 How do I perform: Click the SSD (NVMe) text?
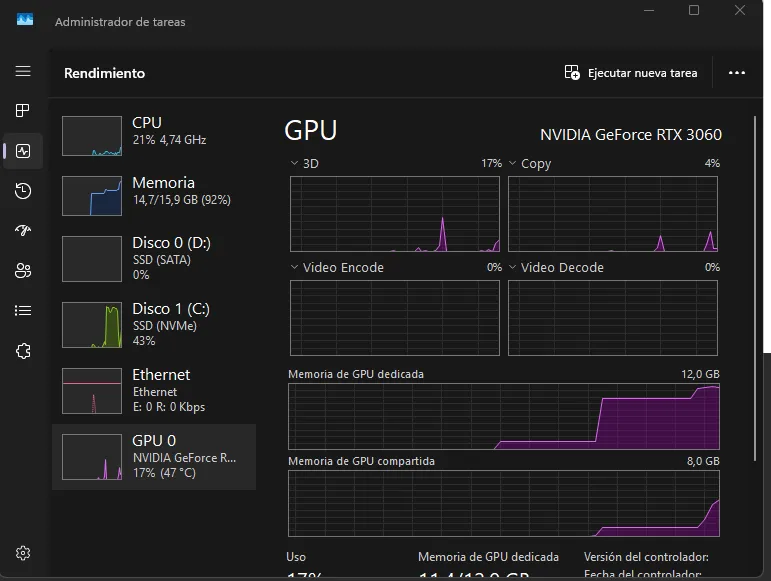click(x=165, y=326)
